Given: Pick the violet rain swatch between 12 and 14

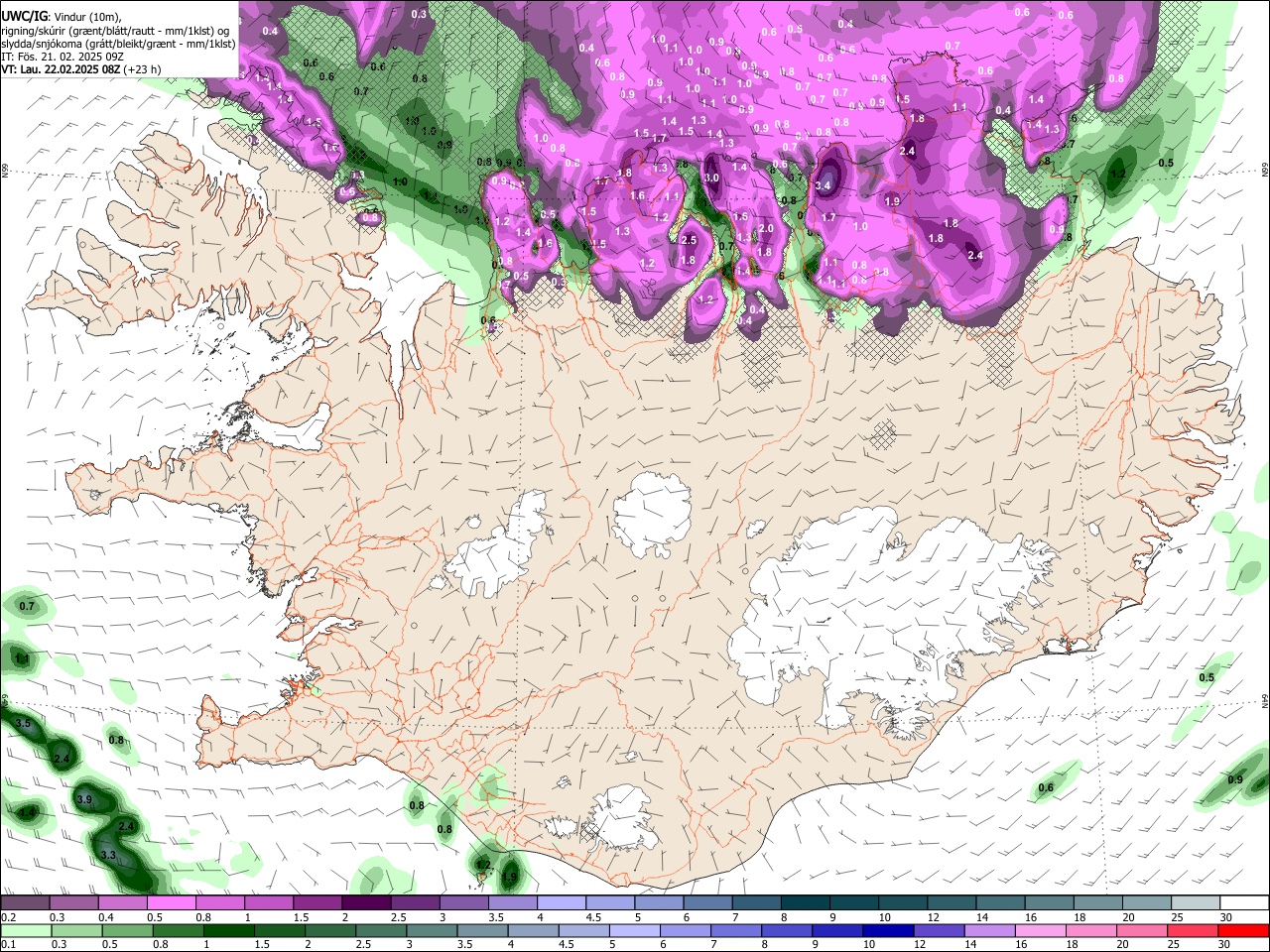Looking at the screenshot, I should coord(938,931).
